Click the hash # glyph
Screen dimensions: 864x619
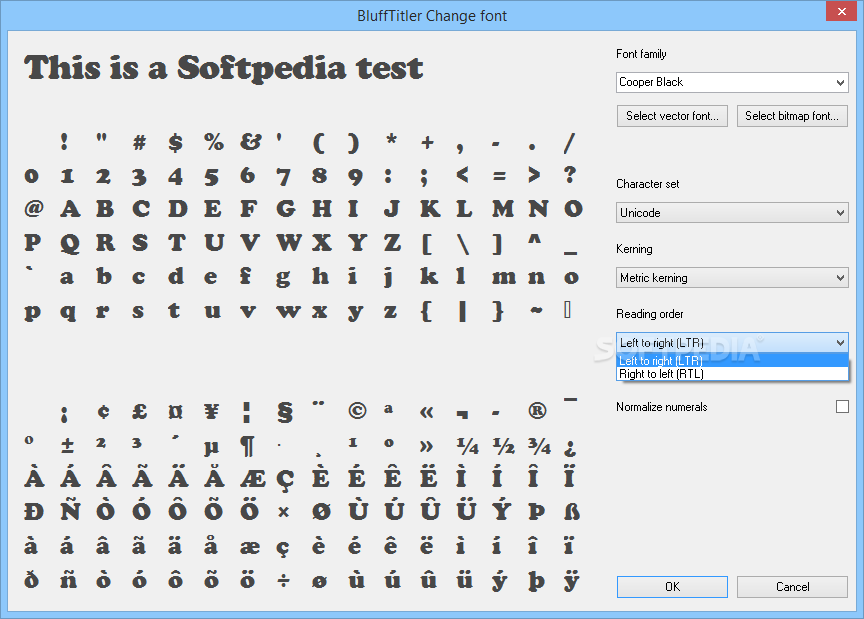[139, 143]
